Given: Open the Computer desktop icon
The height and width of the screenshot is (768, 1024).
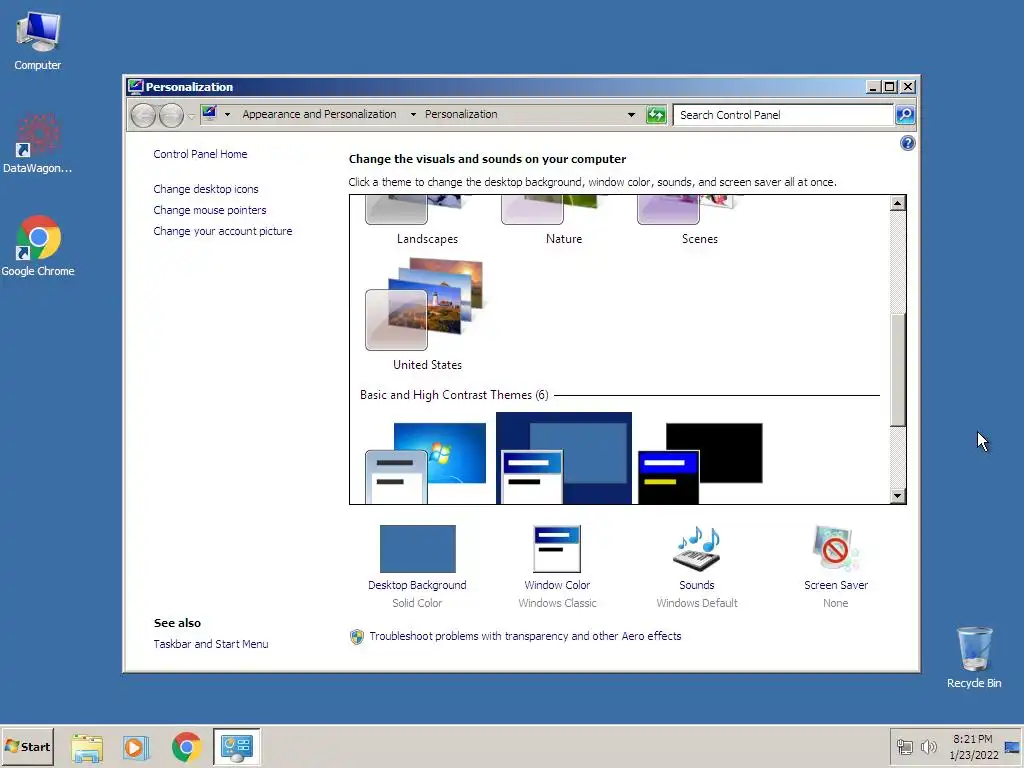Looking at the screenshot, I should coord(38,41).
